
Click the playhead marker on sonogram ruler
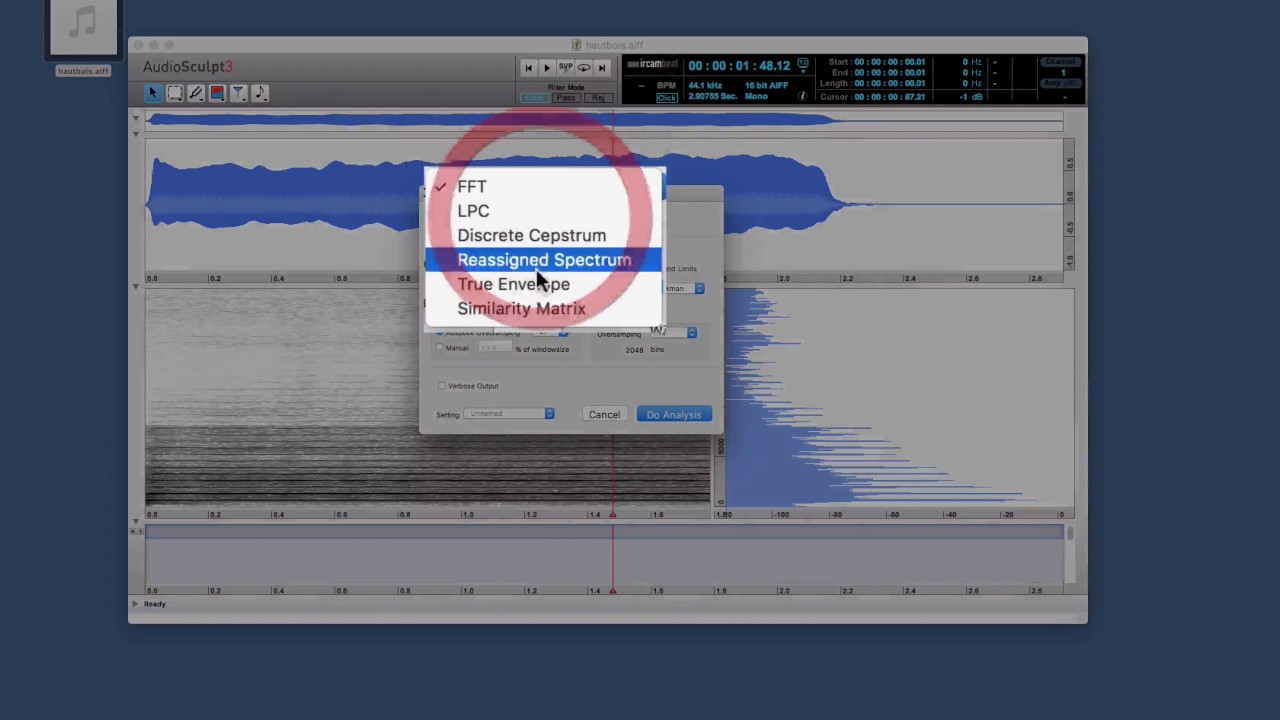tap(613, 515)
